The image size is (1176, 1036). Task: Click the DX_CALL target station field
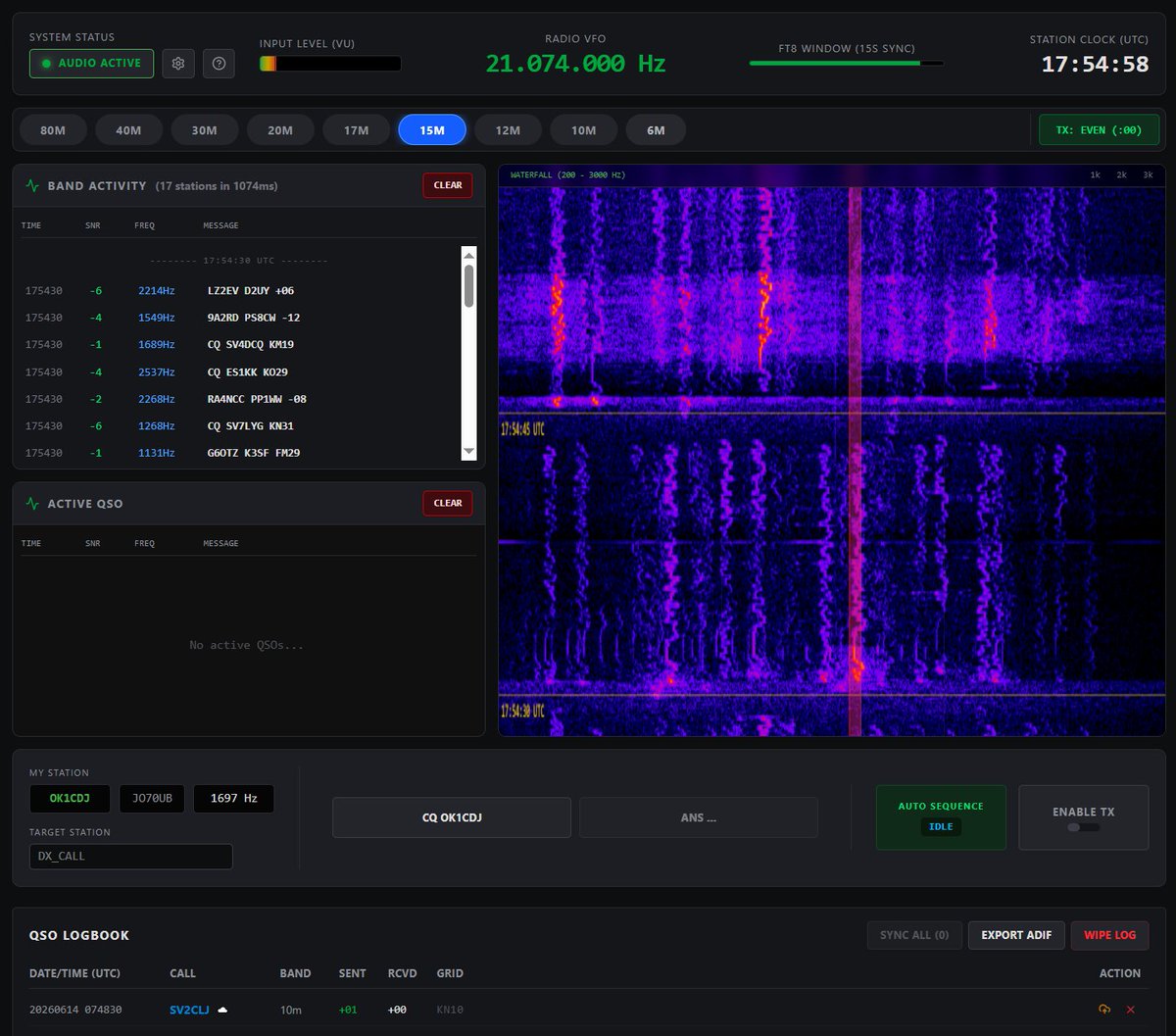tap(131, 857)
